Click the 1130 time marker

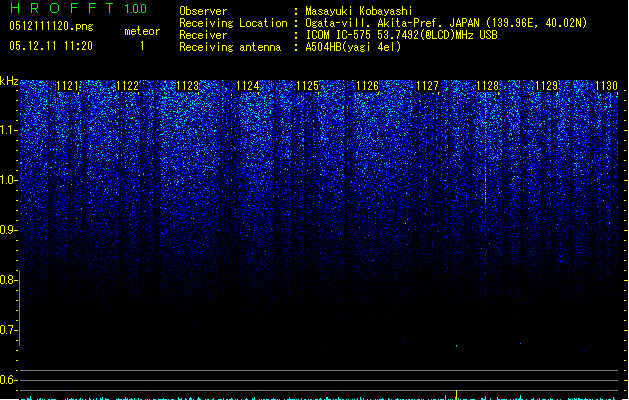point(607,86)
